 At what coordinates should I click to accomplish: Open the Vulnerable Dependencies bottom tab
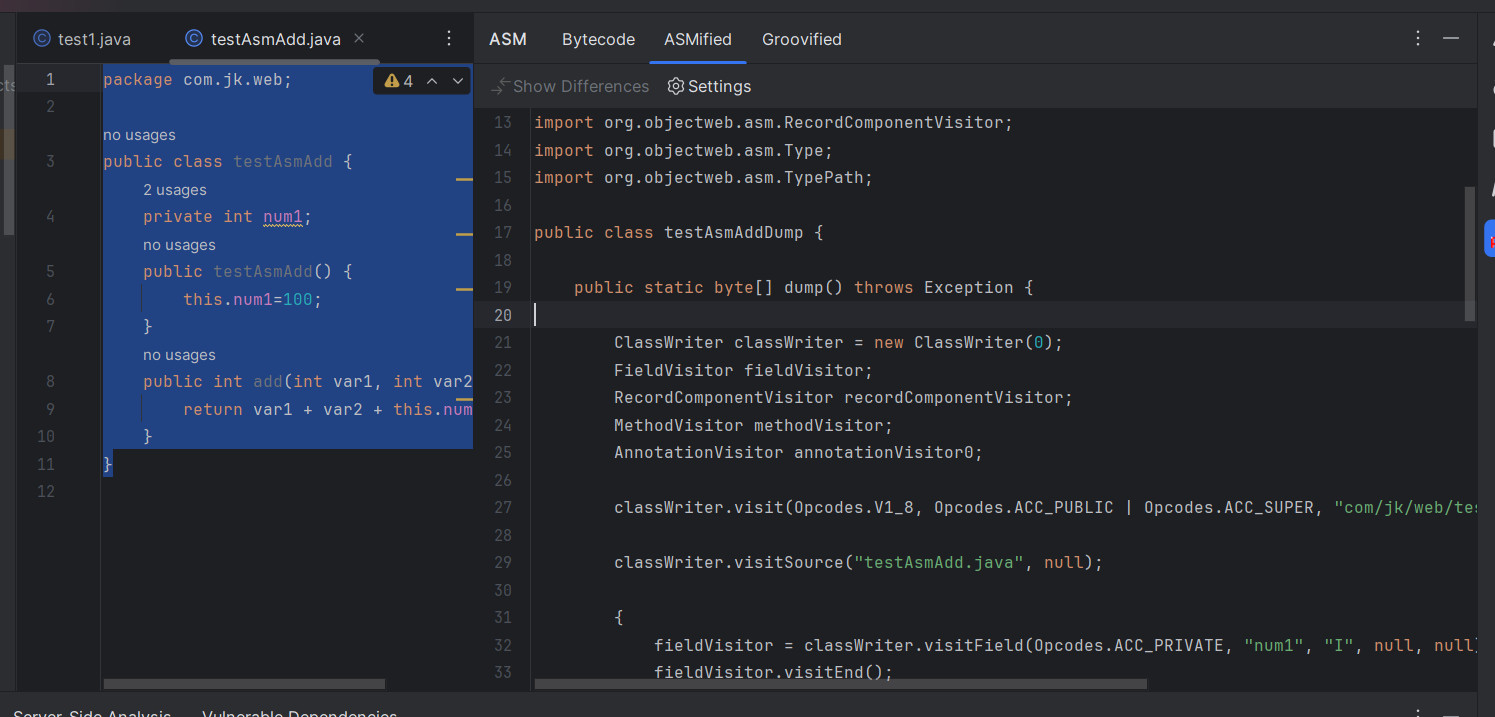[x=299, y=712]
